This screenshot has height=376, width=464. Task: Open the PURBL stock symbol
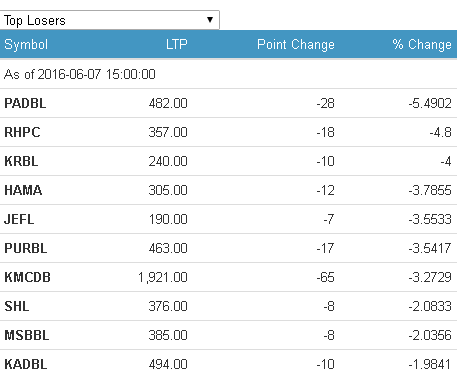coord(26,248)
